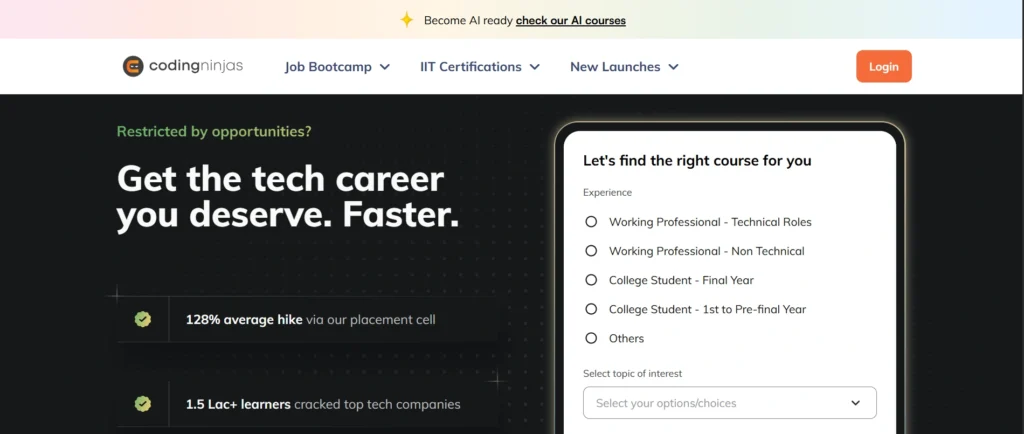
Task: Click the Coding Ninjas logo icon
Action: [x=133, y=67]
